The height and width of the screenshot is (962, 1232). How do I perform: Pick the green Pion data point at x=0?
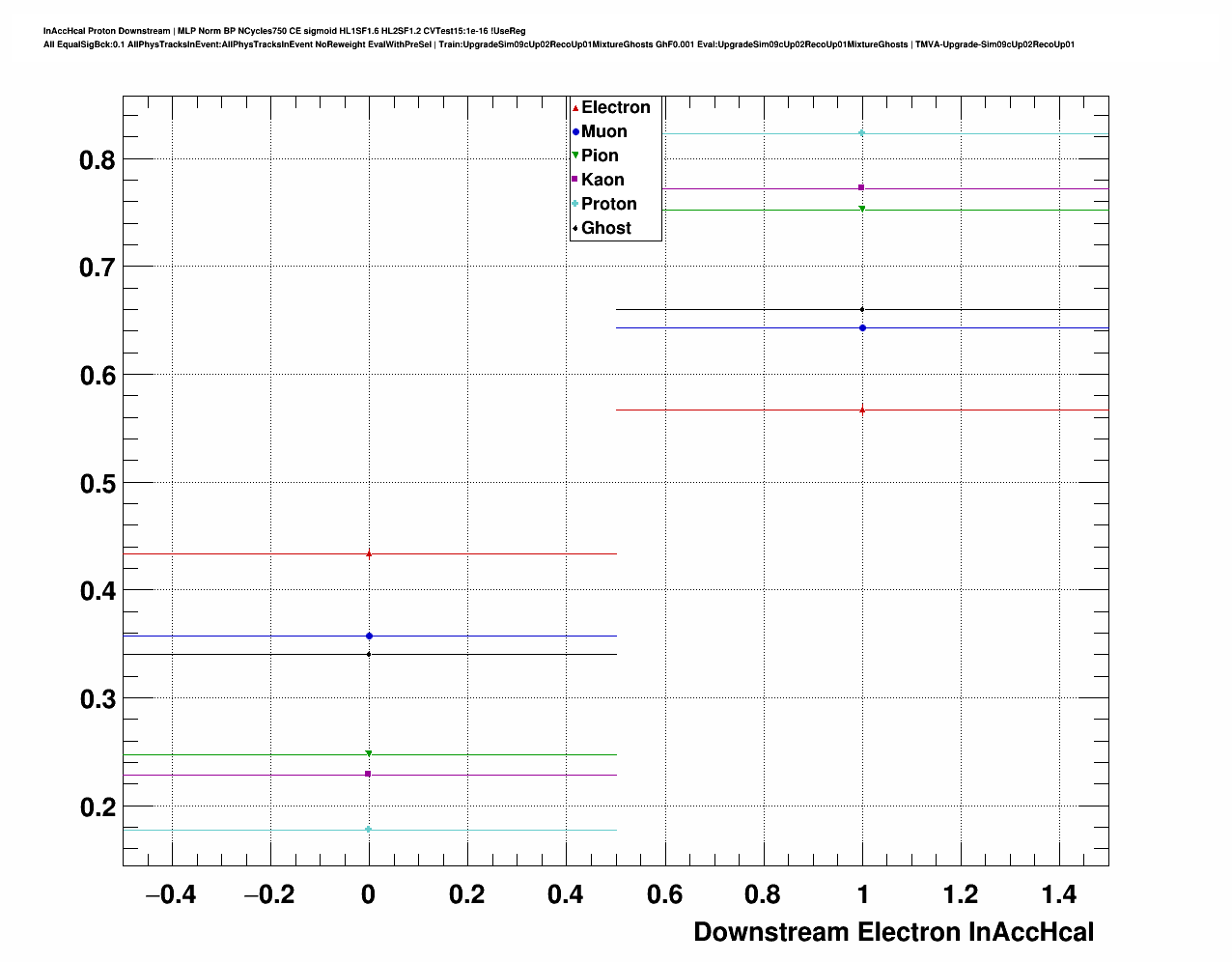[x=369, y=753]
